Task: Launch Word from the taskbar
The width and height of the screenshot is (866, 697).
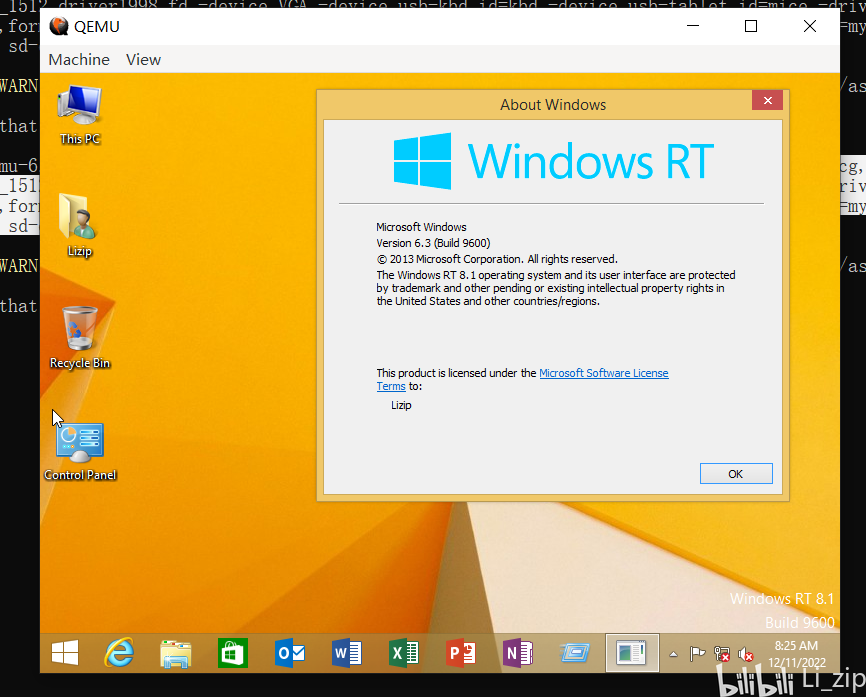Action: pyautogui.click(x=347, y=653)
